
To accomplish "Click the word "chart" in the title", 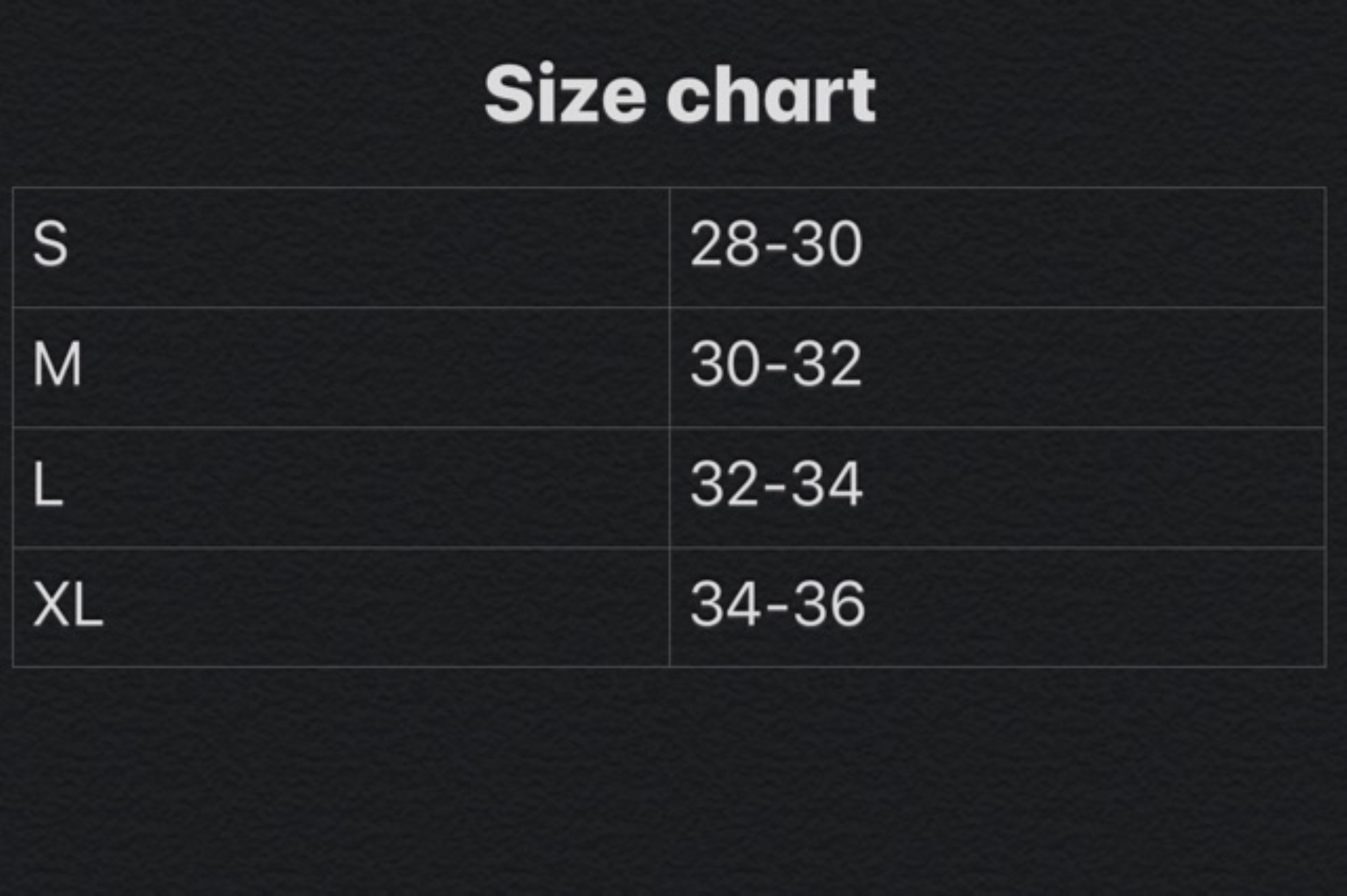I will click(x=770, y=94).
